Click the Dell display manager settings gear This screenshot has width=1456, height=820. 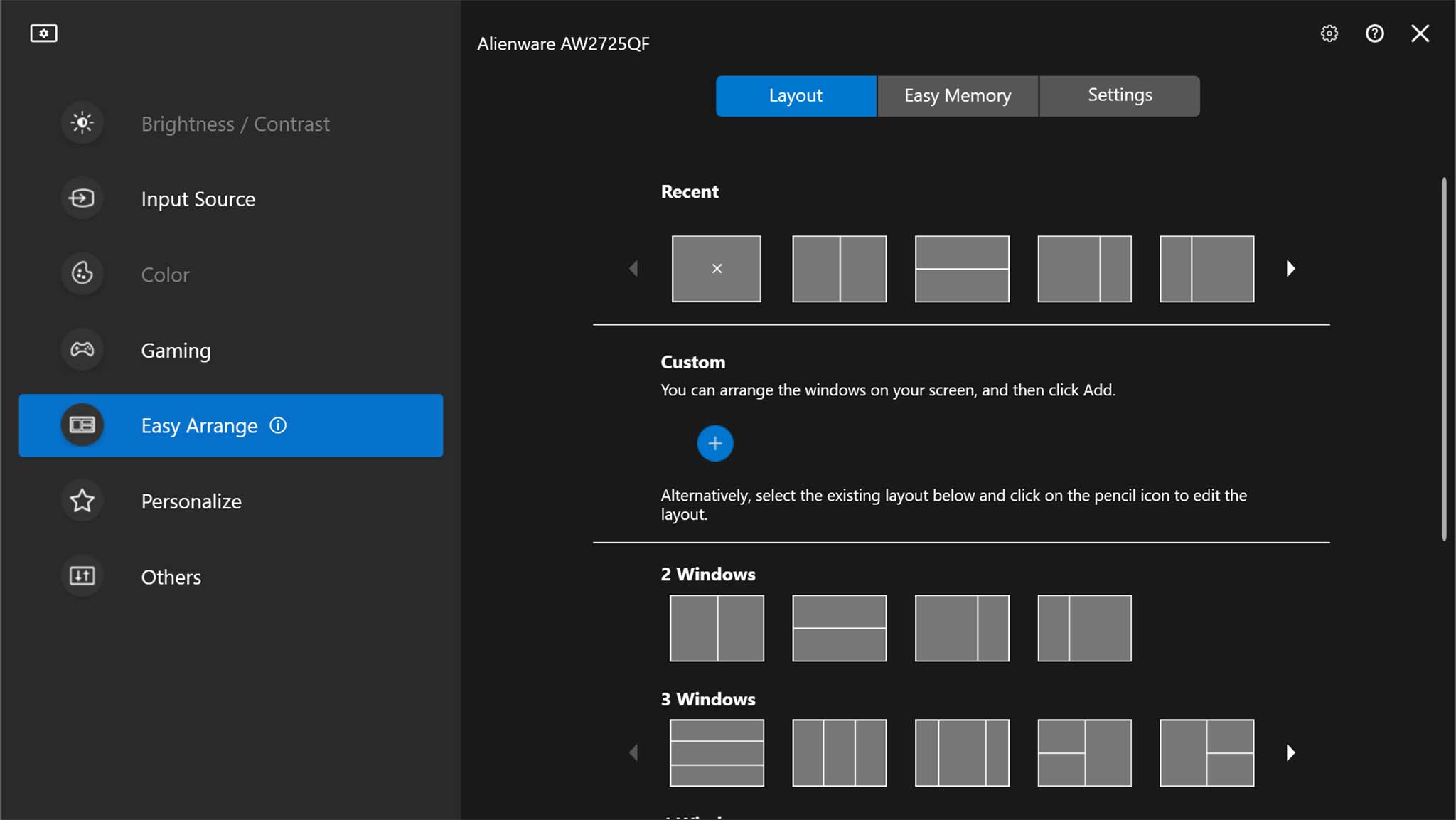(x=1329, y=34)
